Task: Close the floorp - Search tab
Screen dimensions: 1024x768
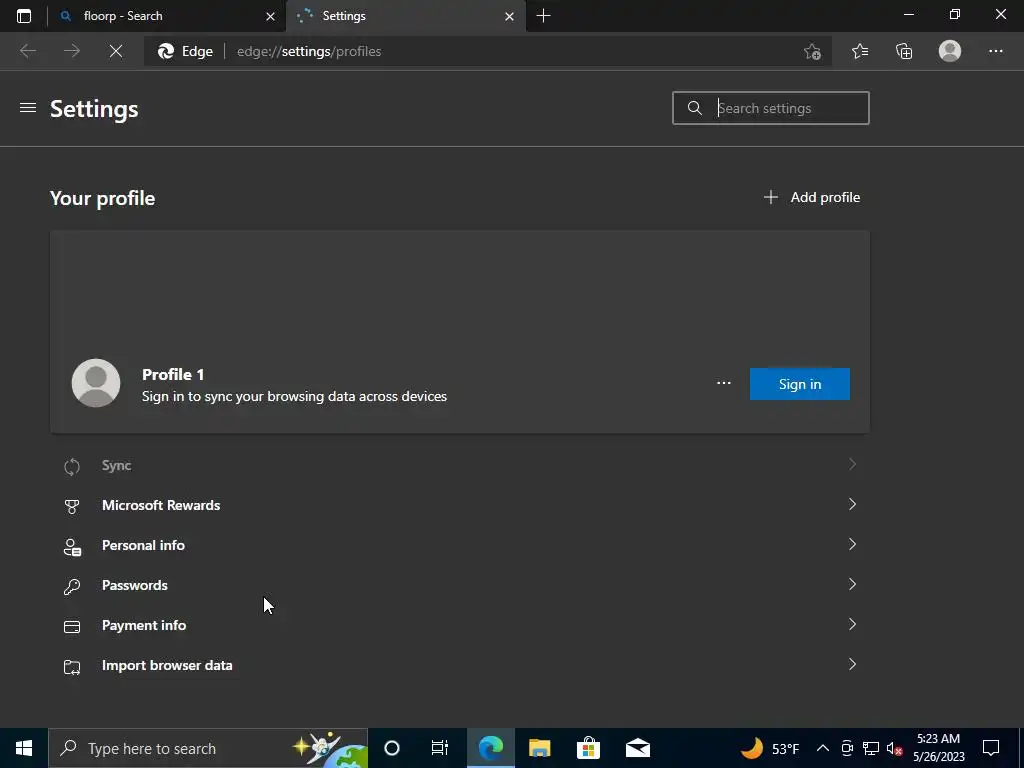Action: (270, 16)
